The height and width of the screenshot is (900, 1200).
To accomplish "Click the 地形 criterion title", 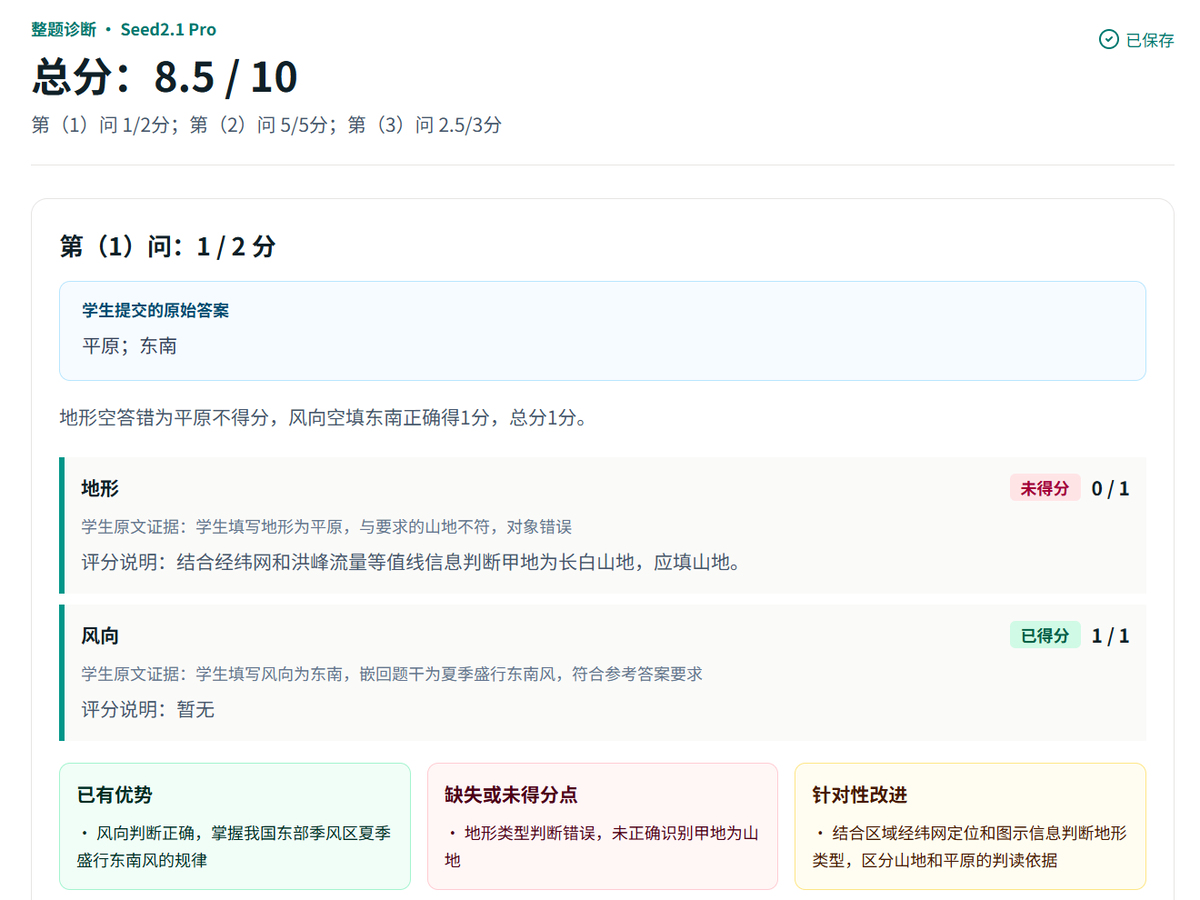I will [x=100, y=488].
